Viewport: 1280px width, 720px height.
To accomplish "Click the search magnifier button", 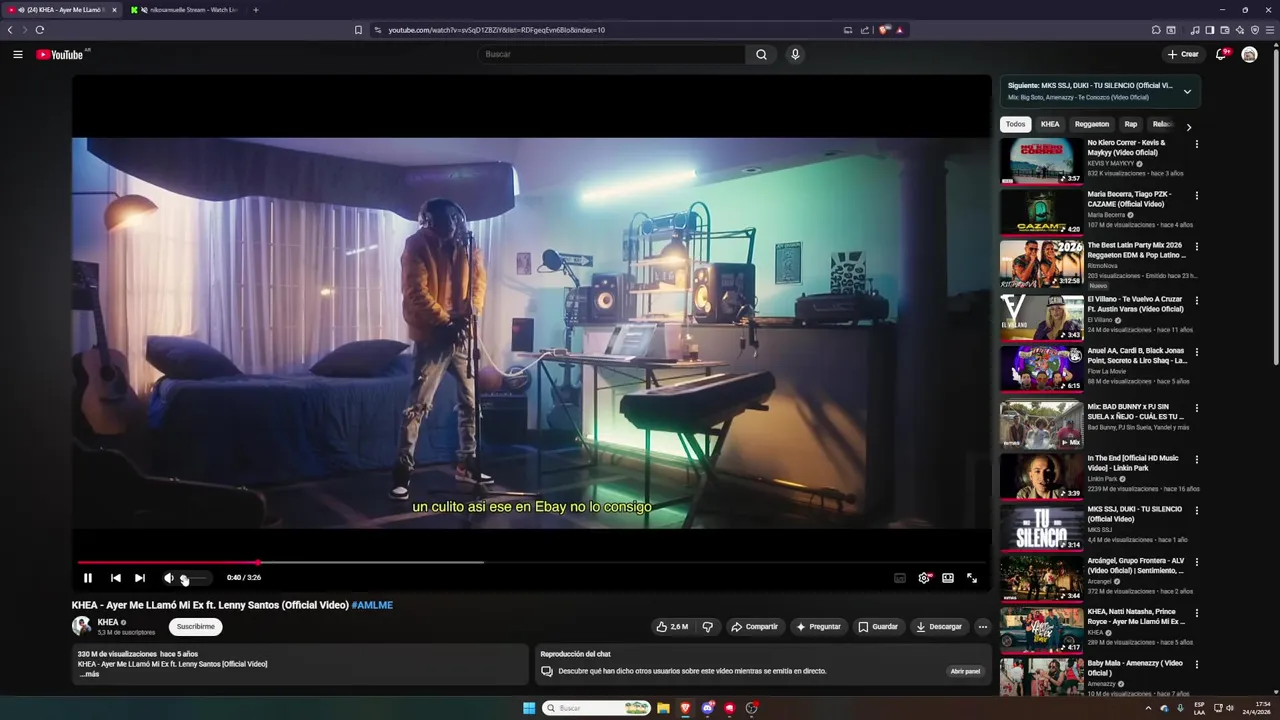I will click(x=761, y=54).
